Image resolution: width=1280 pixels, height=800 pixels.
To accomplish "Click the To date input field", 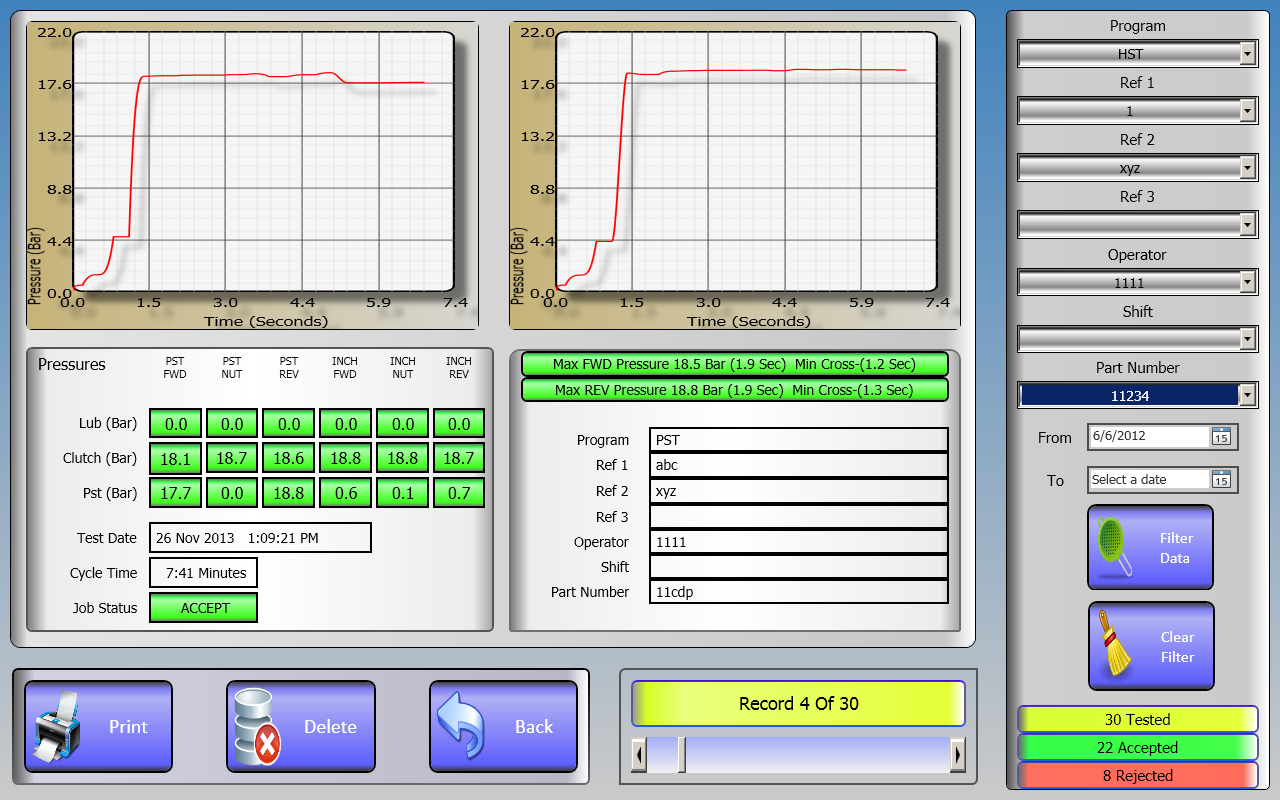I will [1148, 480].
